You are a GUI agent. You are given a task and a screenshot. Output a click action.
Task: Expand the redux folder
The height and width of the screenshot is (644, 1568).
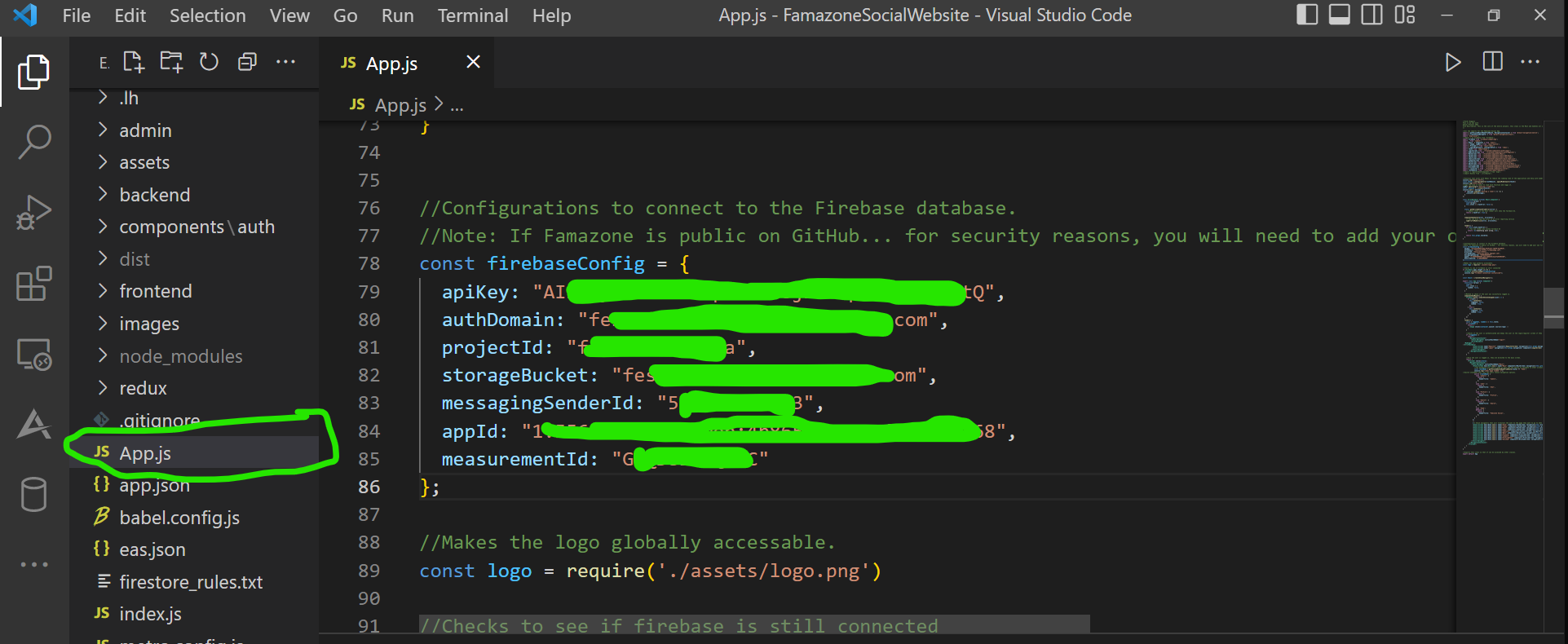pyautogui.click(x=194, y=388)
